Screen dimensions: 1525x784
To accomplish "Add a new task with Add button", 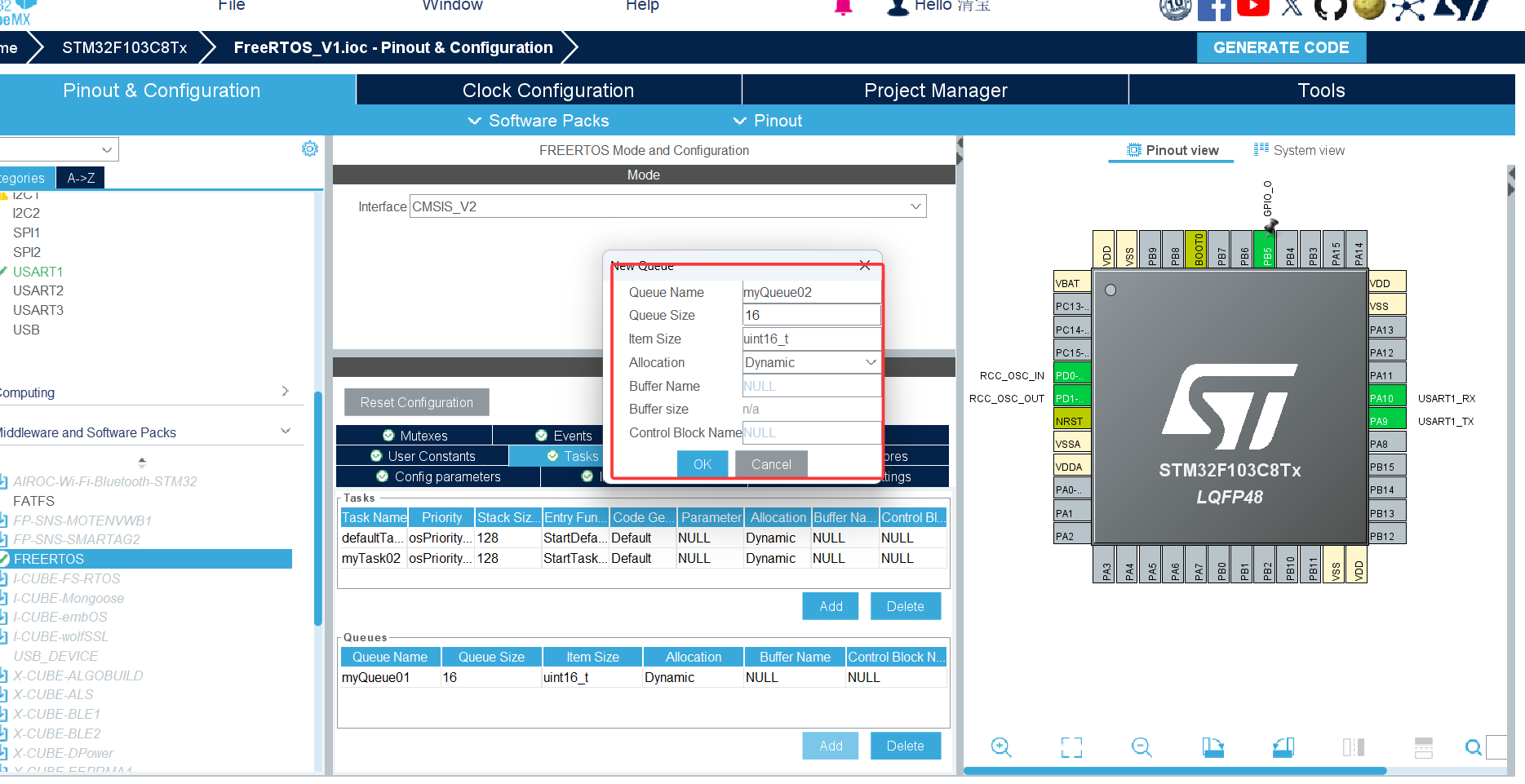I will [831, 606].
